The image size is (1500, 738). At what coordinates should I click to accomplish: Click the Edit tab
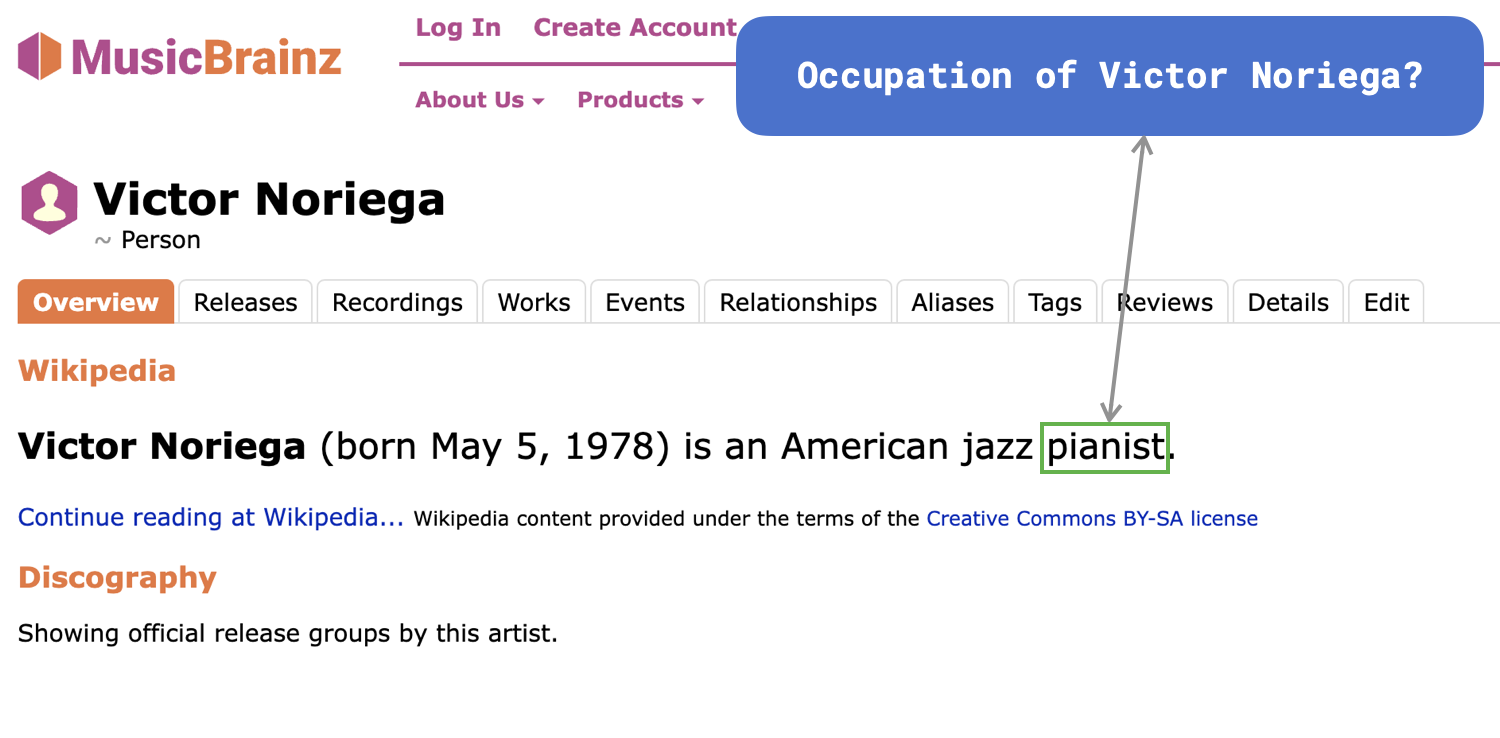coord(1386,302)
